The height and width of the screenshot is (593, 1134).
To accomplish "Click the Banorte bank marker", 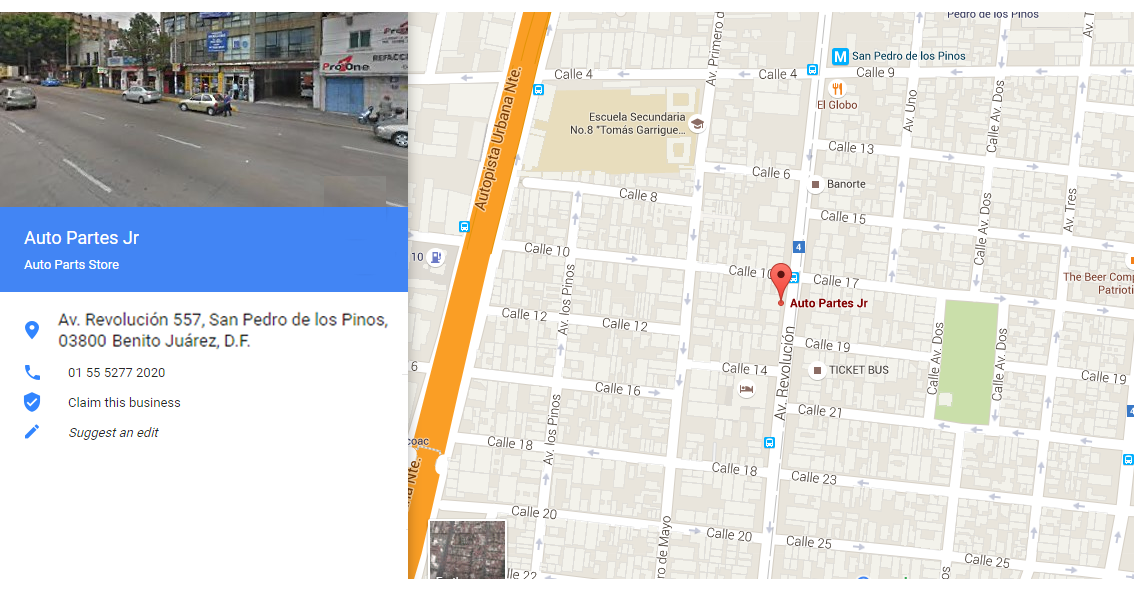I will click(x=815, y=184).
